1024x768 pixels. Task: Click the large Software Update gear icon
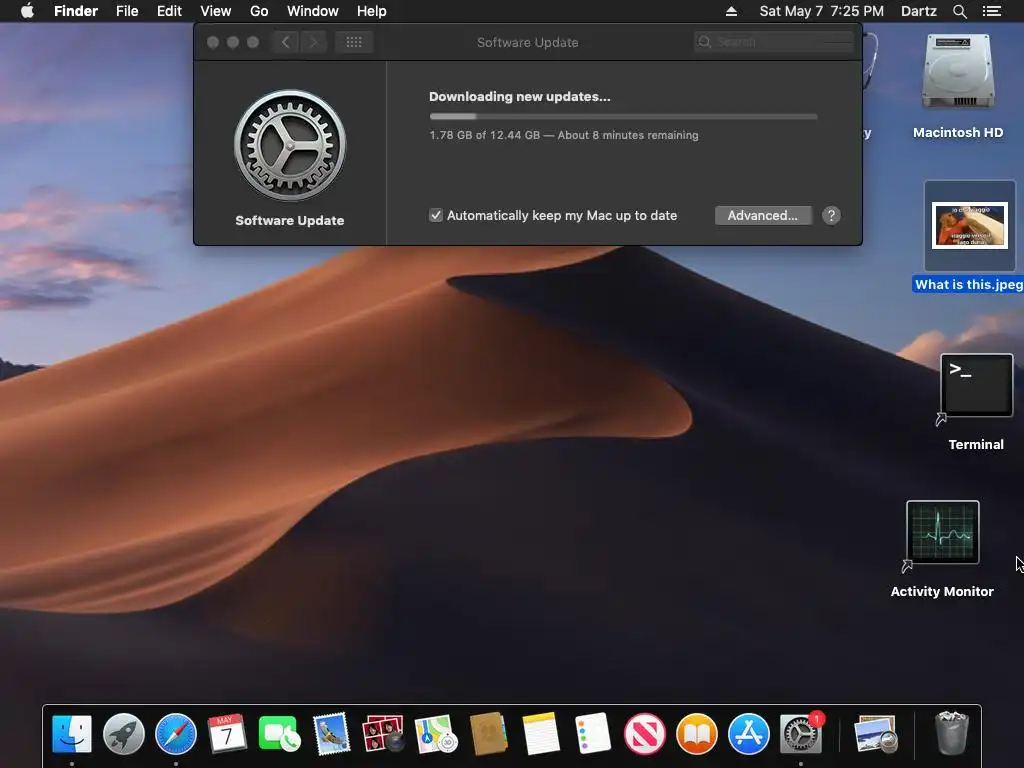290,145
